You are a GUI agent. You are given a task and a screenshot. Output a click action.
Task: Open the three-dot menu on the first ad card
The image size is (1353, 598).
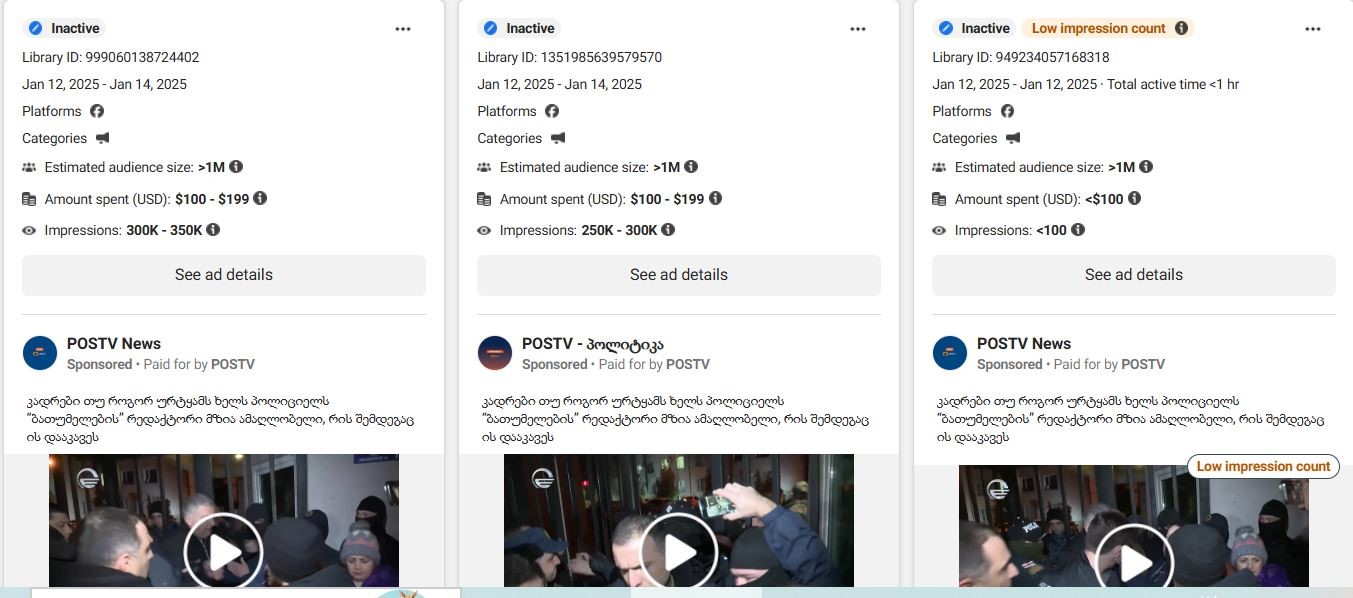point(403,29)
